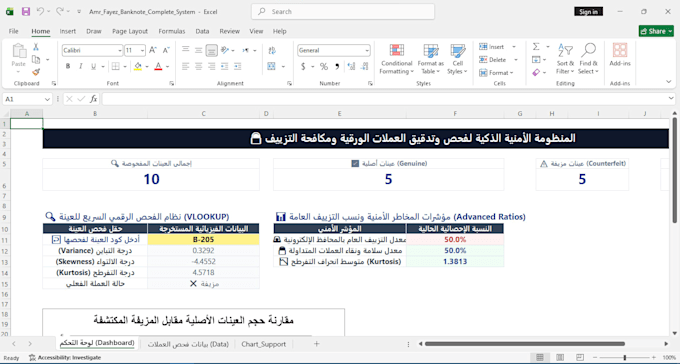Switch to the Insert ribbon tab

[68, 31]
